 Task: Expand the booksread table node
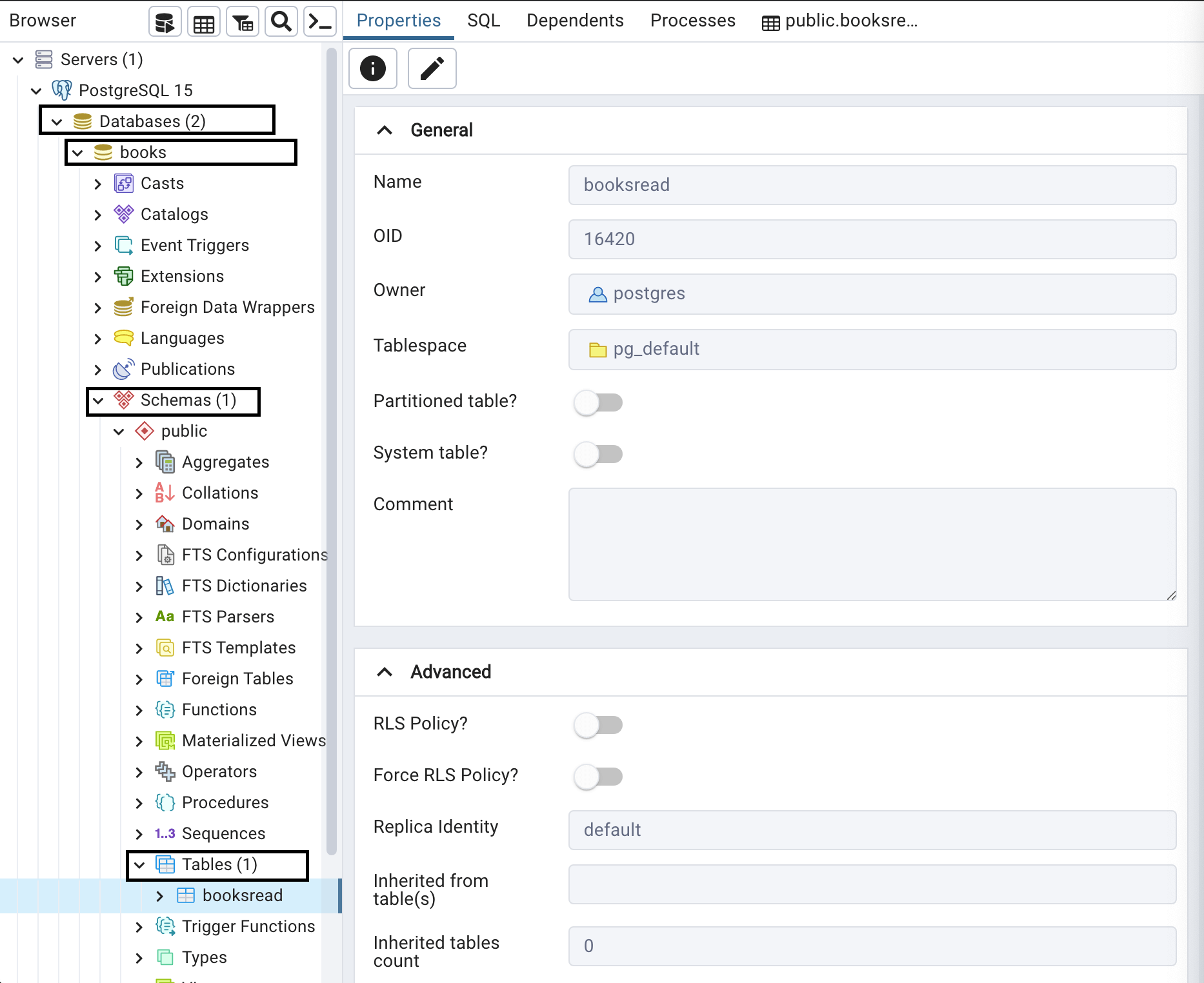click(x=160, y=896)
